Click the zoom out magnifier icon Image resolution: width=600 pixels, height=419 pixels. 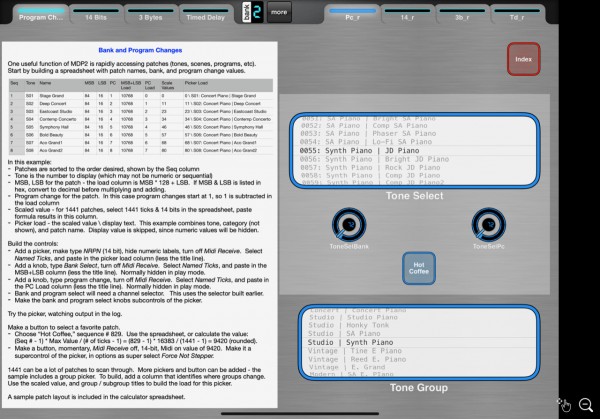tap(586, 405)
